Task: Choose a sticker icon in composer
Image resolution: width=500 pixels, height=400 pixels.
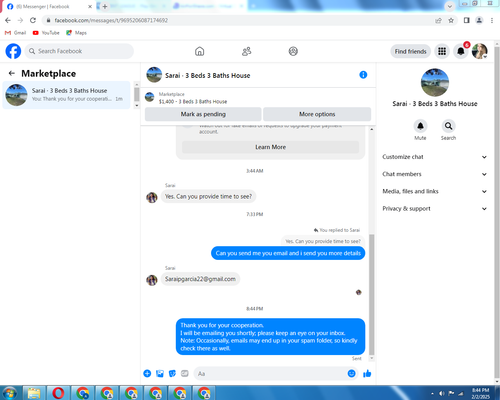Action: (172, 373)
